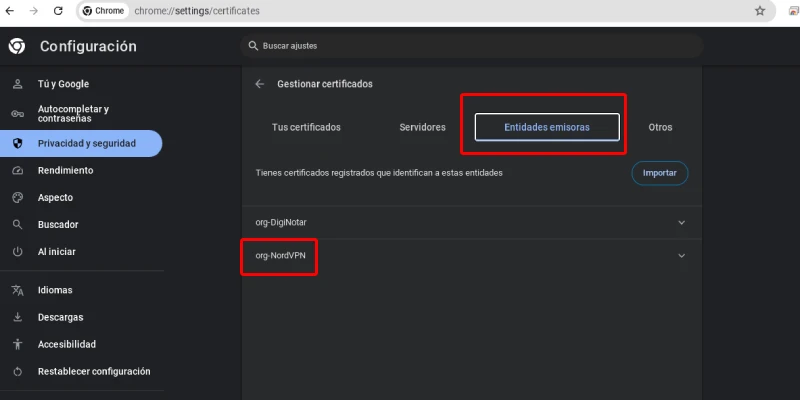Select the Entidades emisoras tab

click(x=547, y=127)
